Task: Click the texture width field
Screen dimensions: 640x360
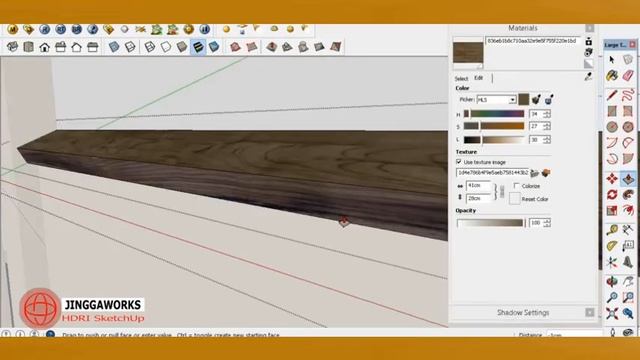Action: click(479, 186)
